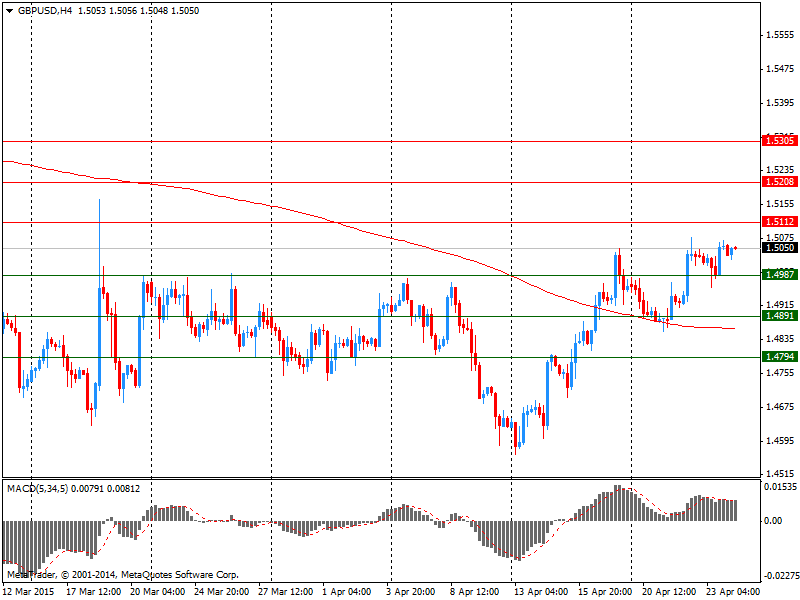The height and width of the screenshot is (600, 800).
Task: Click the 12 Mar 2015 date label
Action: (x=29, y=592)
